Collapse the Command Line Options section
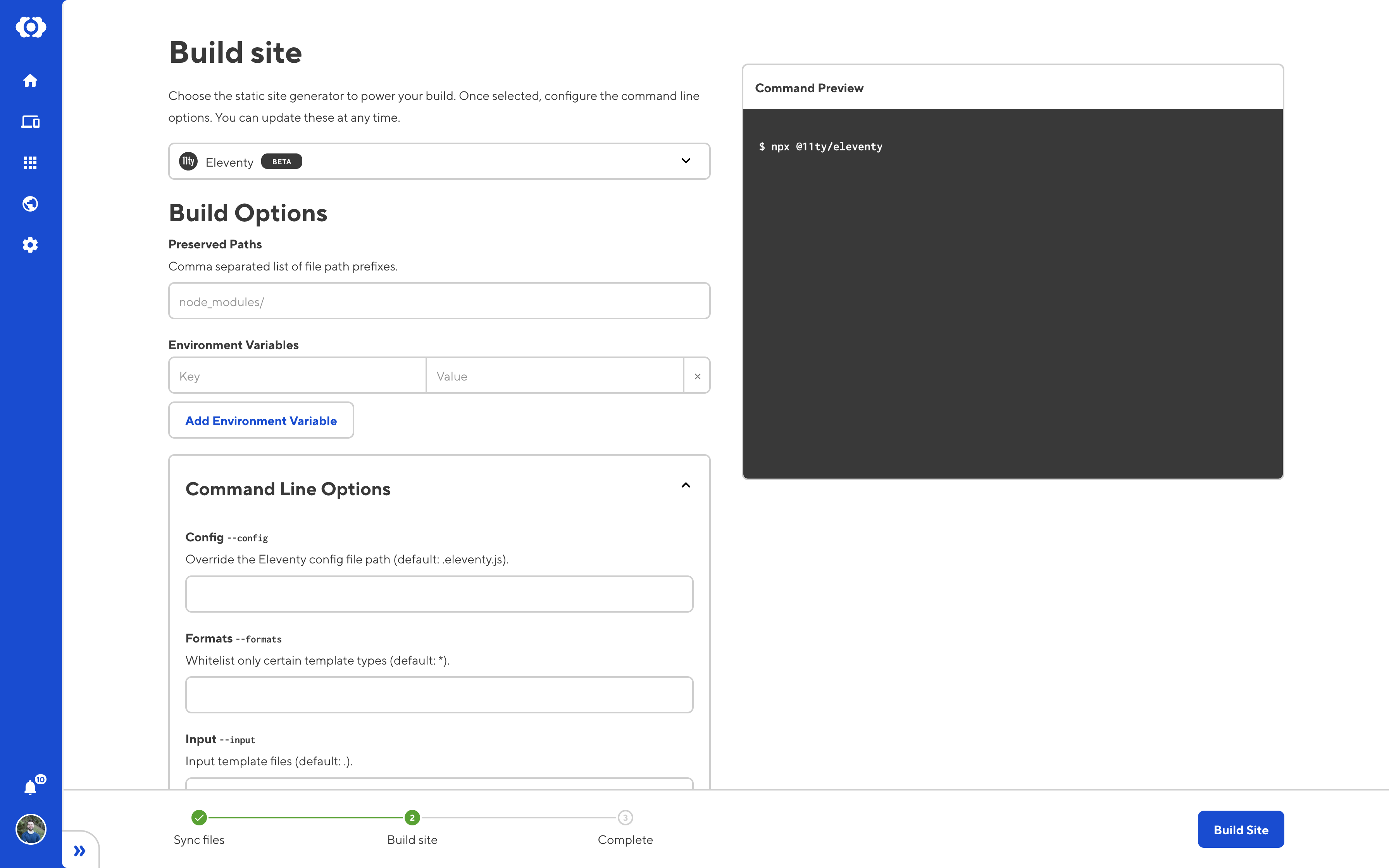 click(685, 486)
